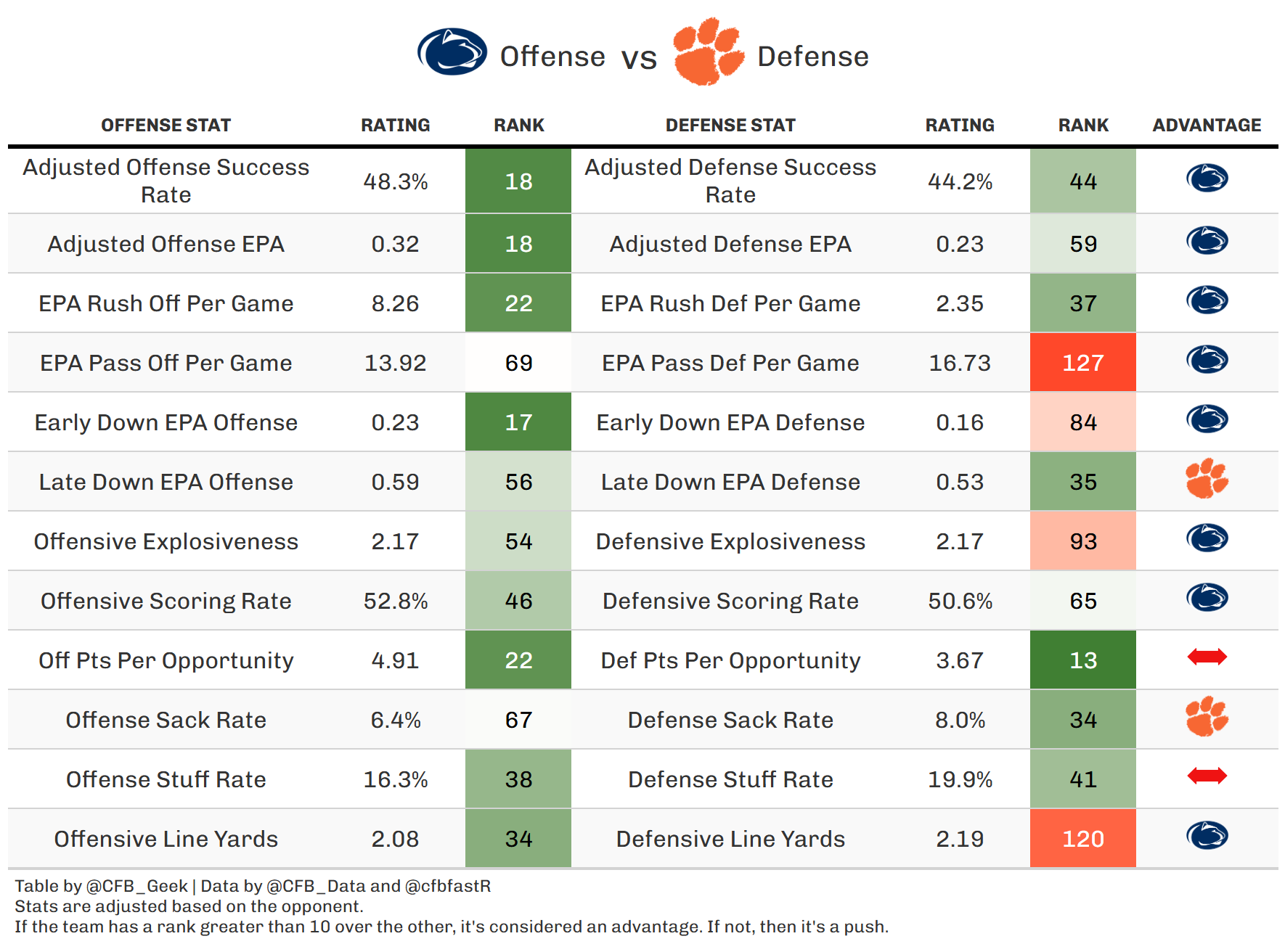Select the Clemson paw in the Sack Rate row
This screenshot has width=1285, height=952.
coord(1207,717)
